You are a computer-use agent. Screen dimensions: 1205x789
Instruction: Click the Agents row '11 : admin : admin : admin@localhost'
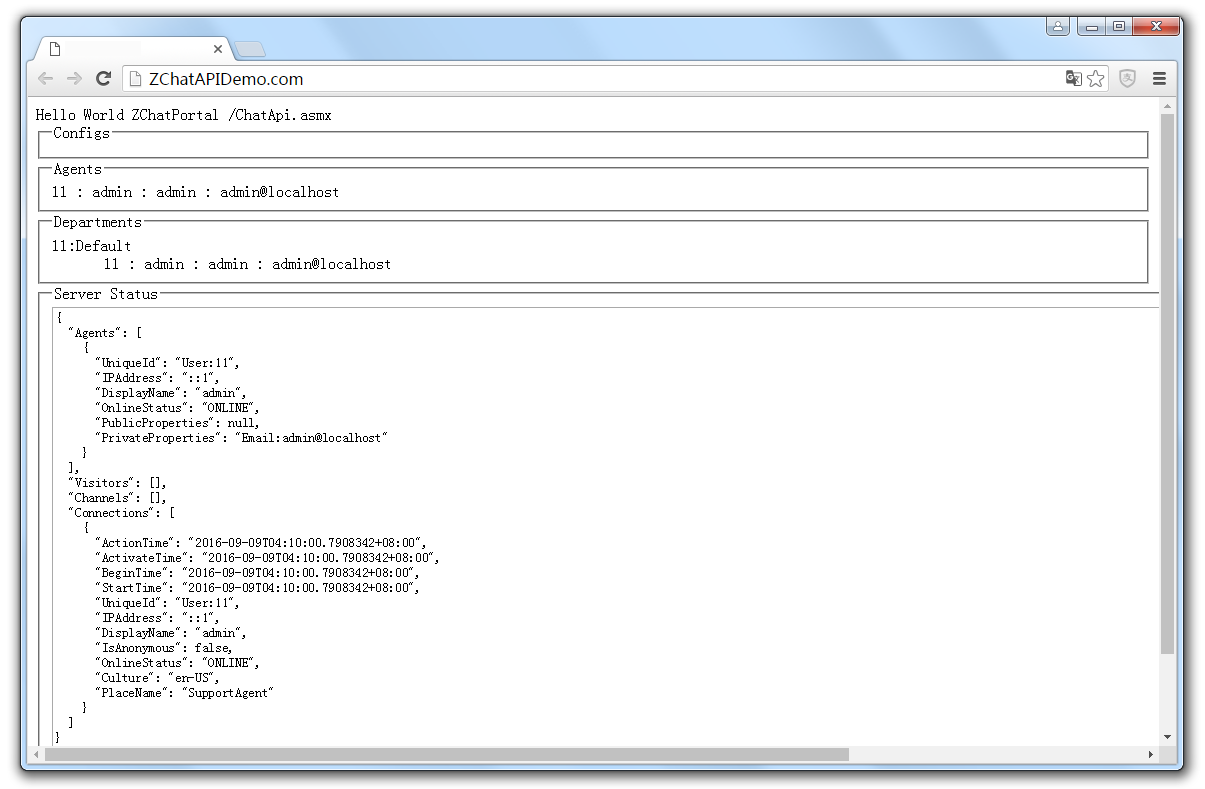pos(196,192)
